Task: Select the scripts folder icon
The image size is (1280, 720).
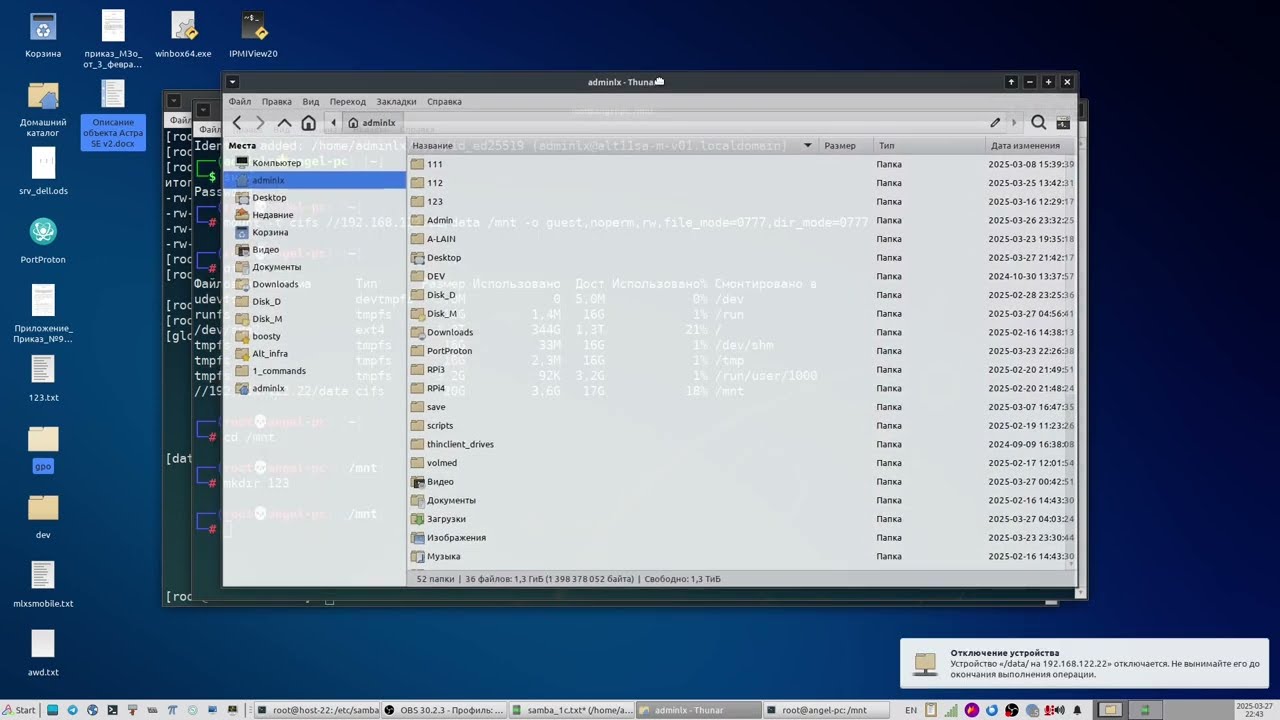Action: click(x=418, y=425)
